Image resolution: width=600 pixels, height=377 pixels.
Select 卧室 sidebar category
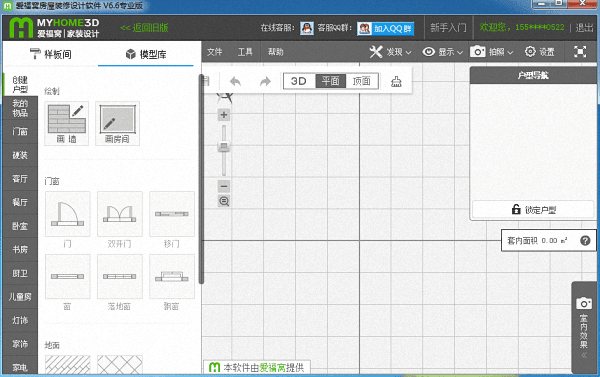coord(20,226)
